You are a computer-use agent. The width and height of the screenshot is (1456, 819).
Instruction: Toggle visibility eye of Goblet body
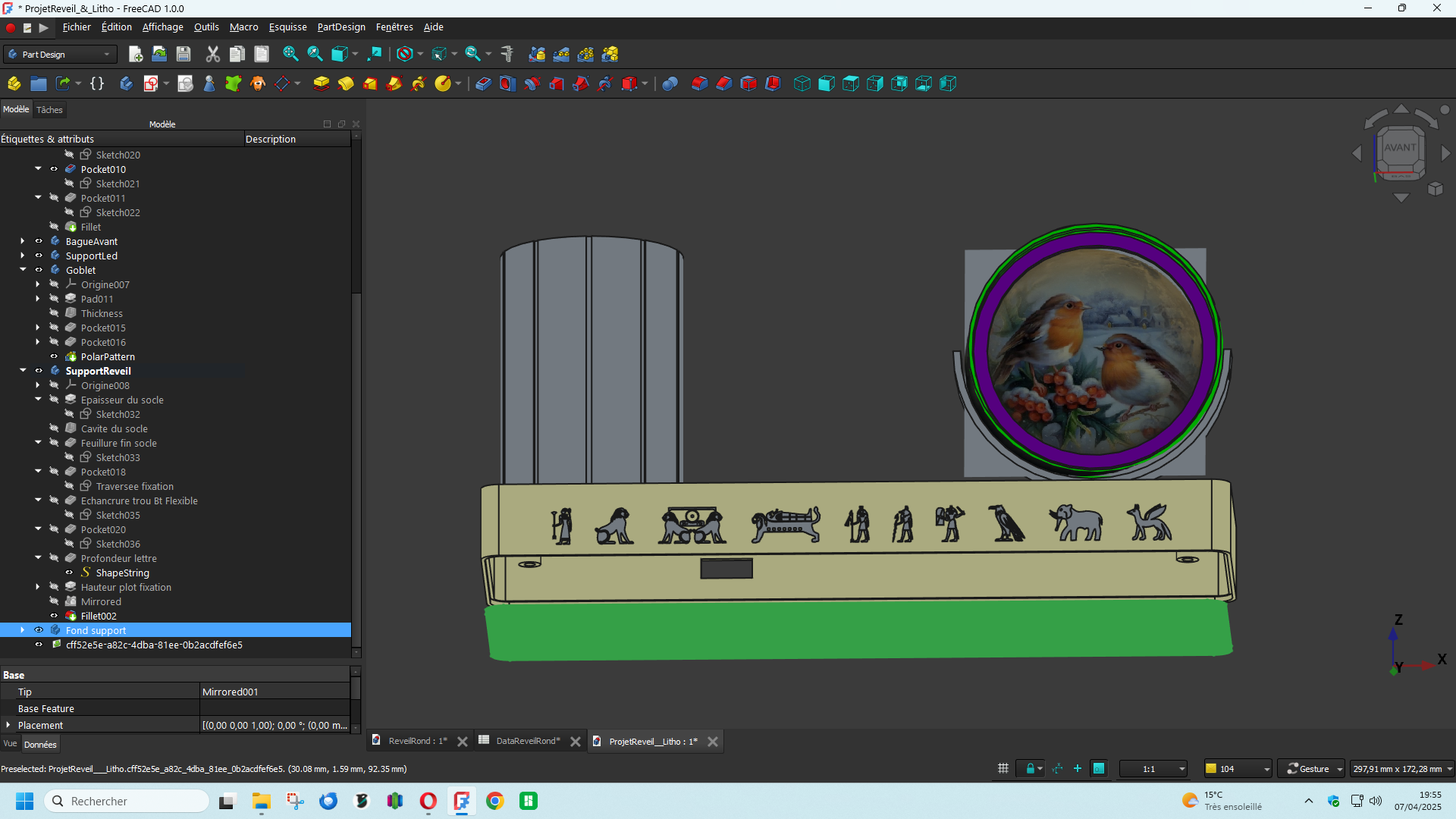(x=39, y=270)
